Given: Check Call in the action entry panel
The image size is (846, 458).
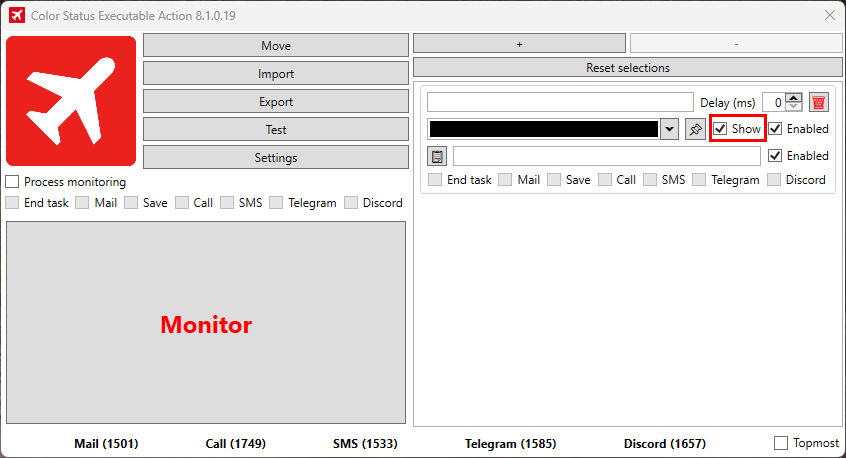Looking at the screenshot, I should point(605,180).
